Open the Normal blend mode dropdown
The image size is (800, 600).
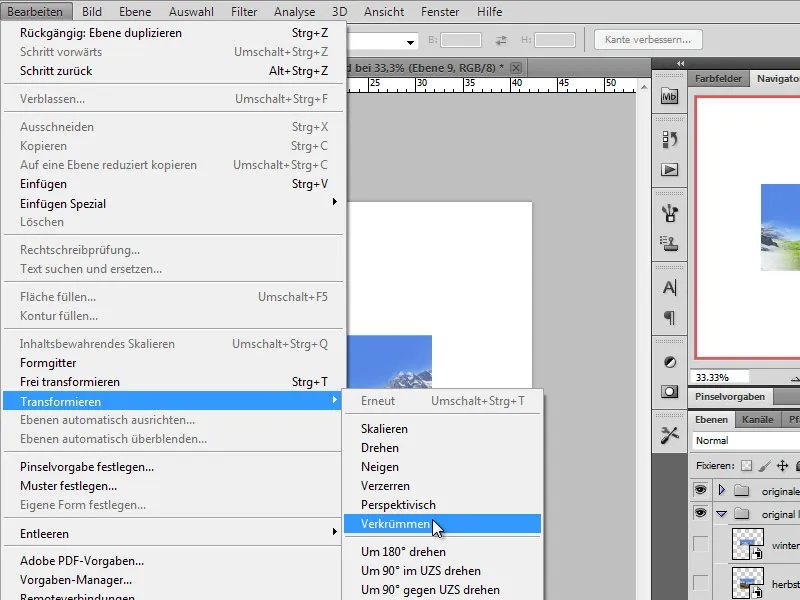point(746,441)
